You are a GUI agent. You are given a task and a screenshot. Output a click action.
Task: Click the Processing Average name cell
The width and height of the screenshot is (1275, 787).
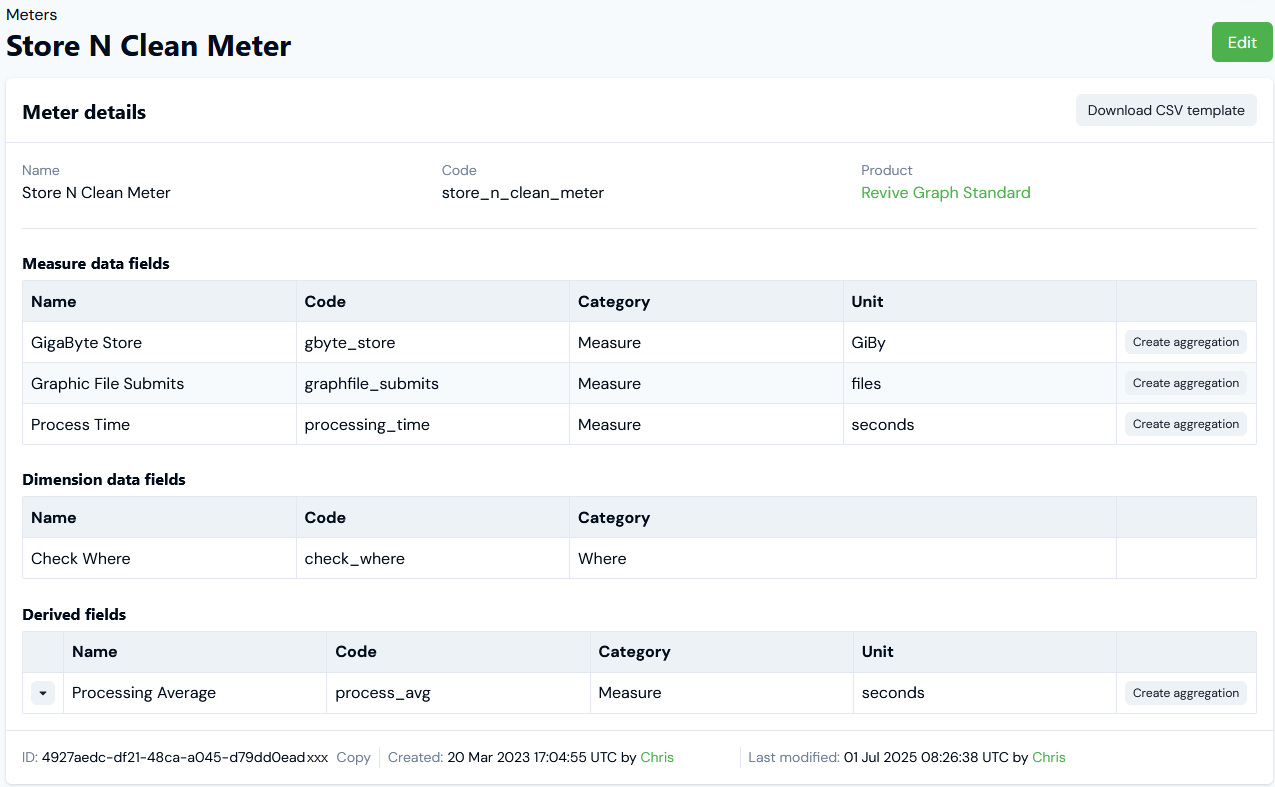click(195, 693)
